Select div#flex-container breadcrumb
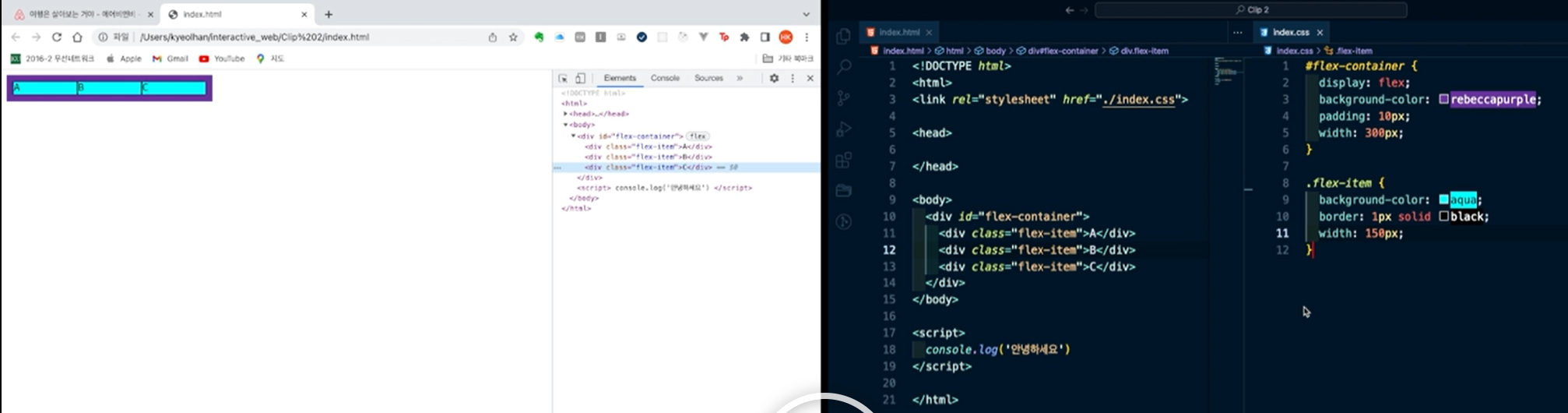1568x413 pixels. (x=1057, y=51)
